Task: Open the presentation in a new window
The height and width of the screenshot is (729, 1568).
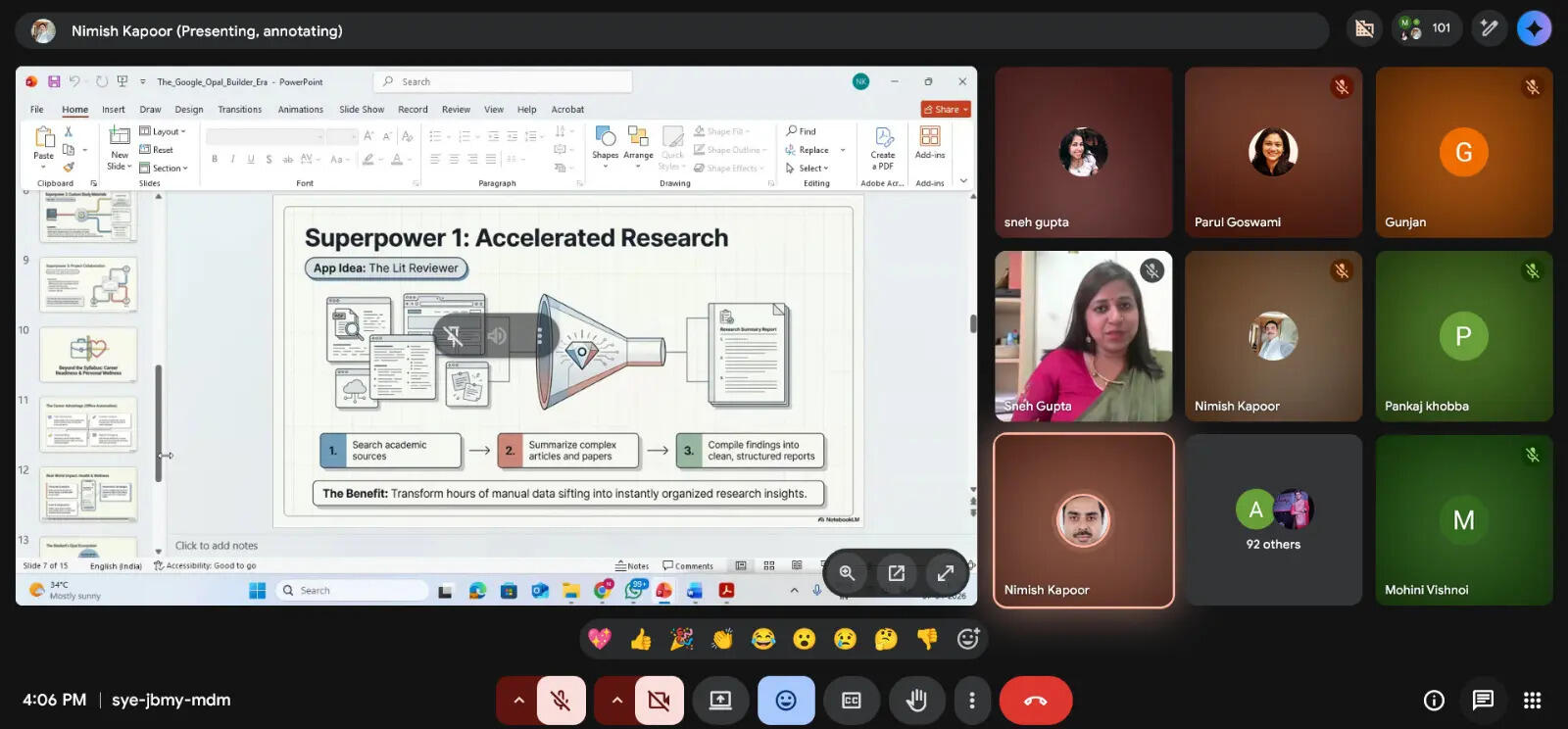Action: pos(897,573)
